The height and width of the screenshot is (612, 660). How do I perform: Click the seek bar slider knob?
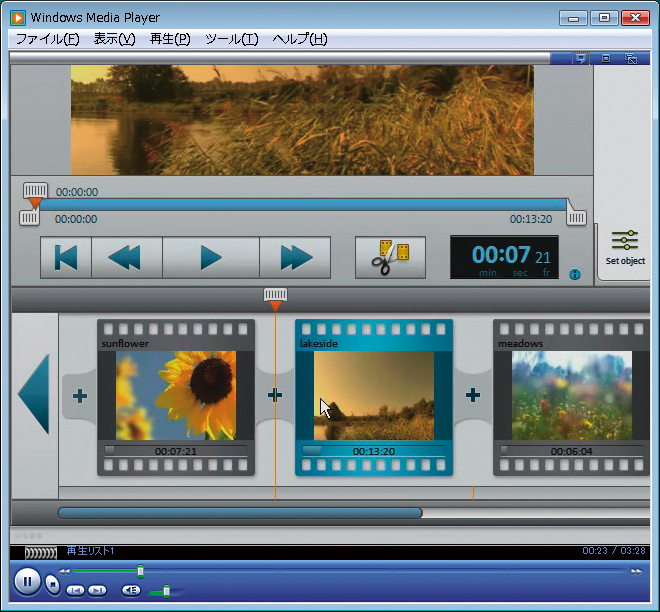click(141, 571)
